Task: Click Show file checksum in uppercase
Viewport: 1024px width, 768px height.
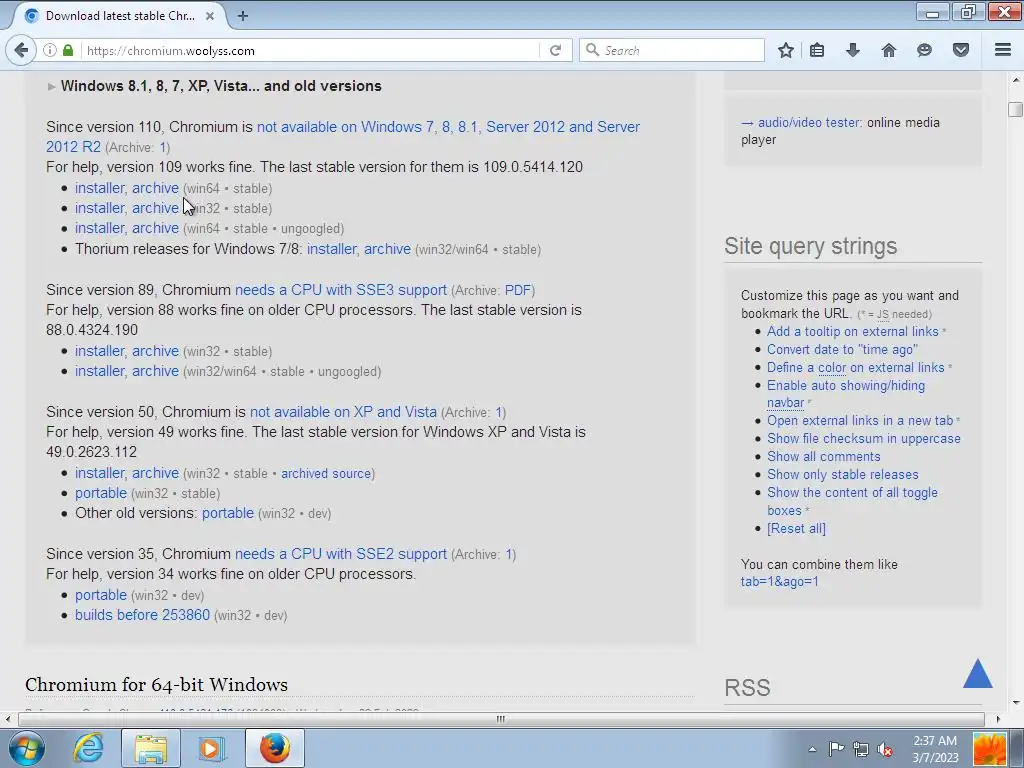Action: (863, 439)
